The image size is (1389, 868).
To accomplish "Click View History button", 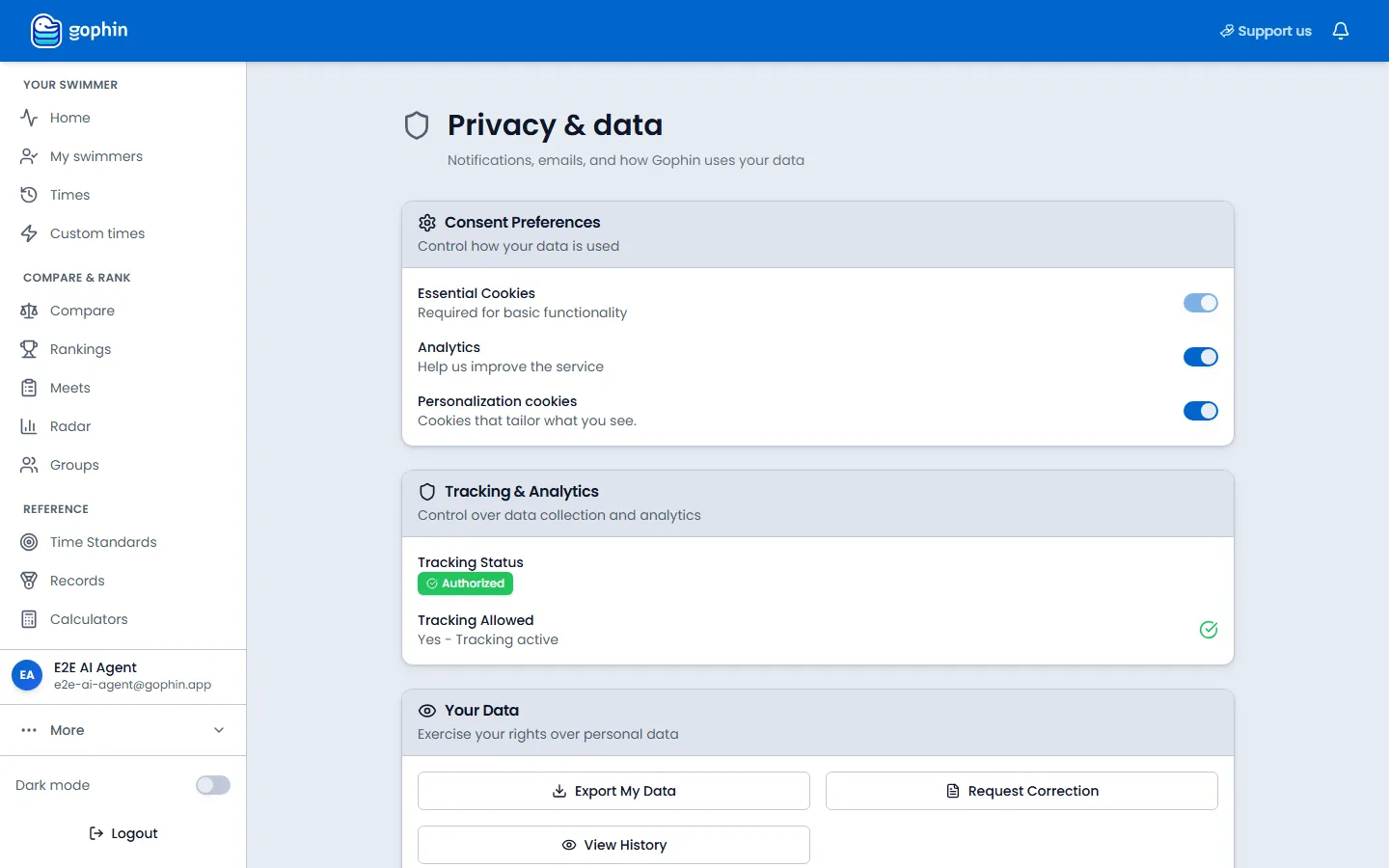I will (613, 845).
